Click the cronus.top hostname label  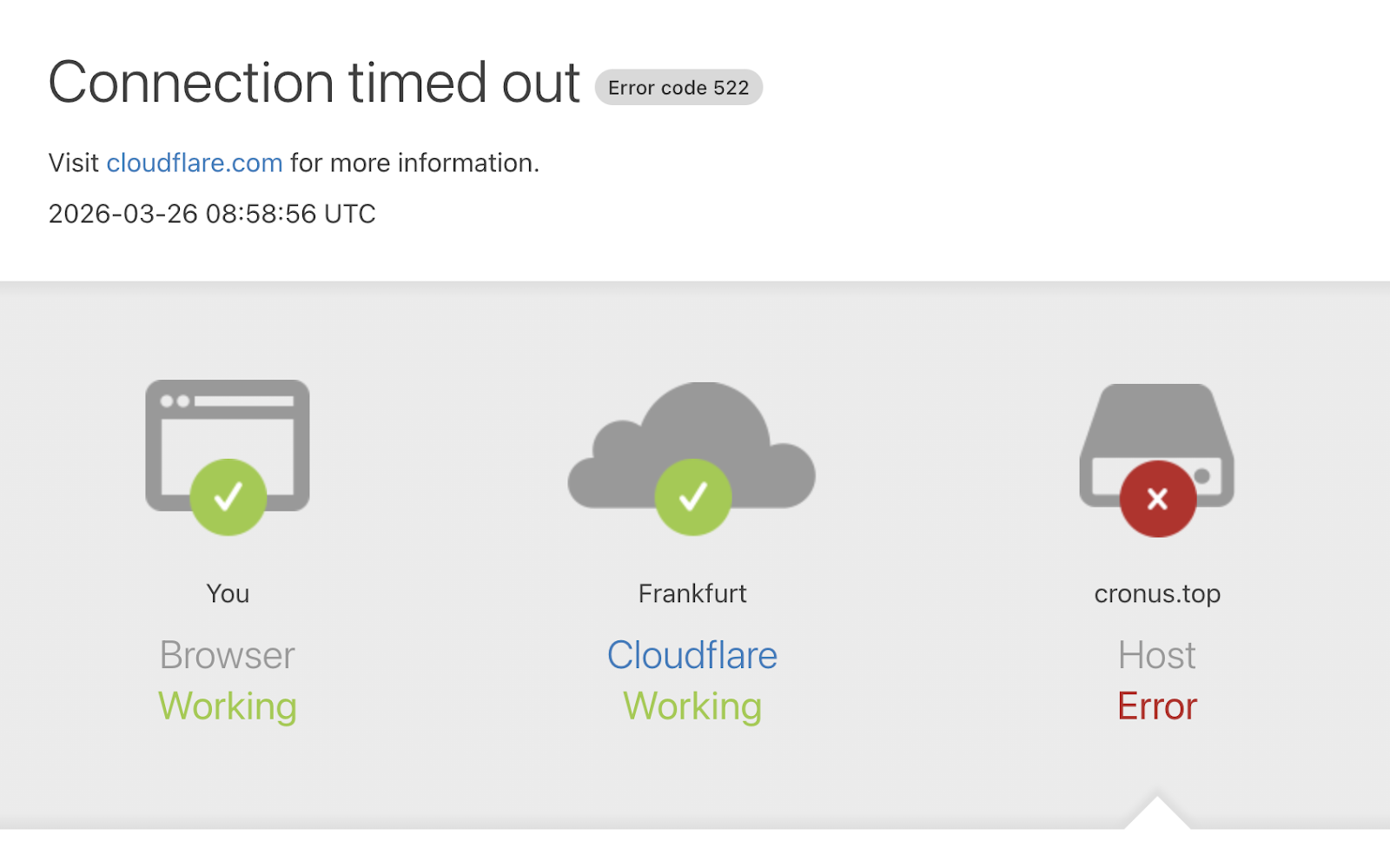(x=1157, y=593)
